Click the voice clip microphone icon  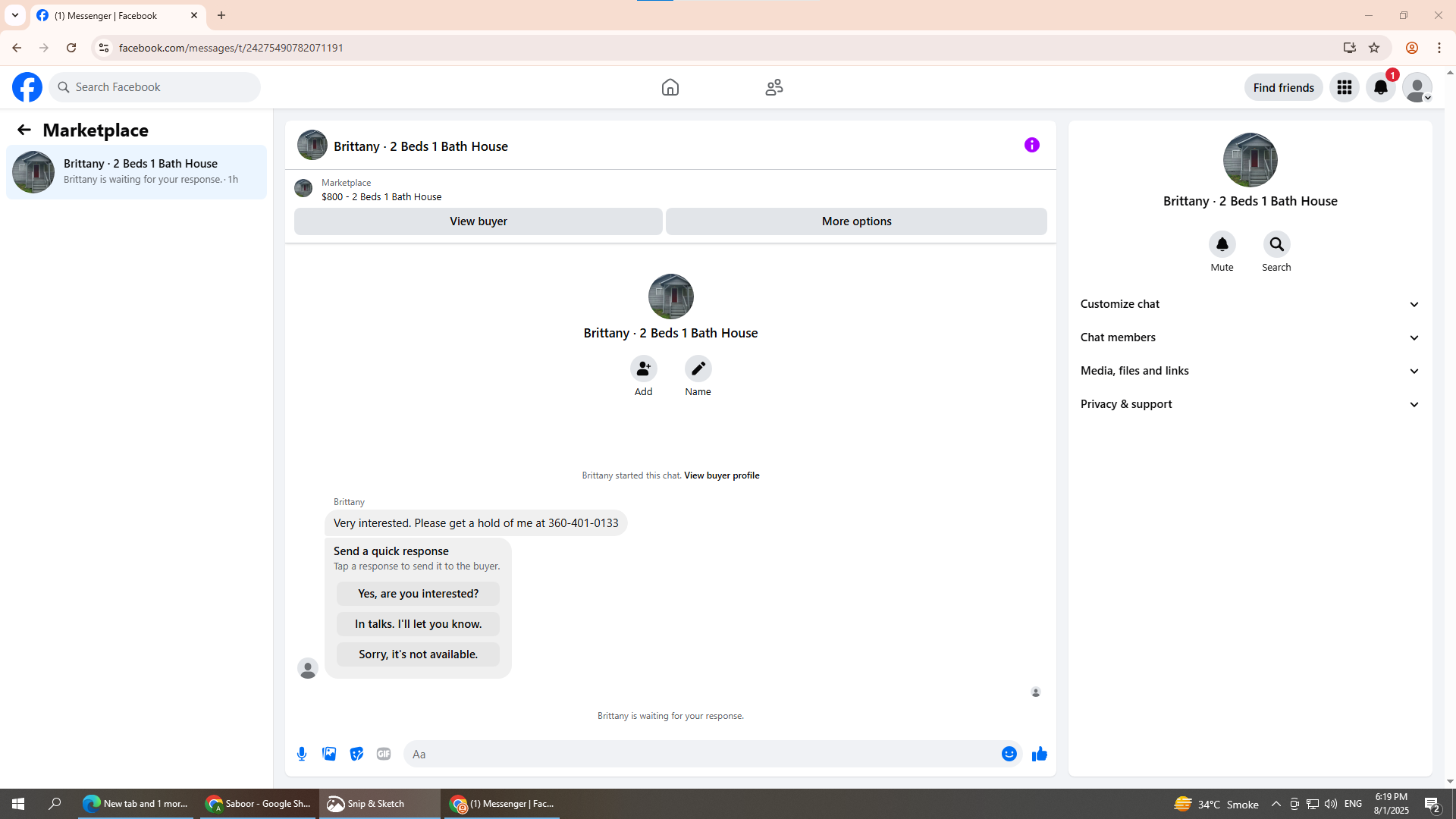click(x=302, y=754)
